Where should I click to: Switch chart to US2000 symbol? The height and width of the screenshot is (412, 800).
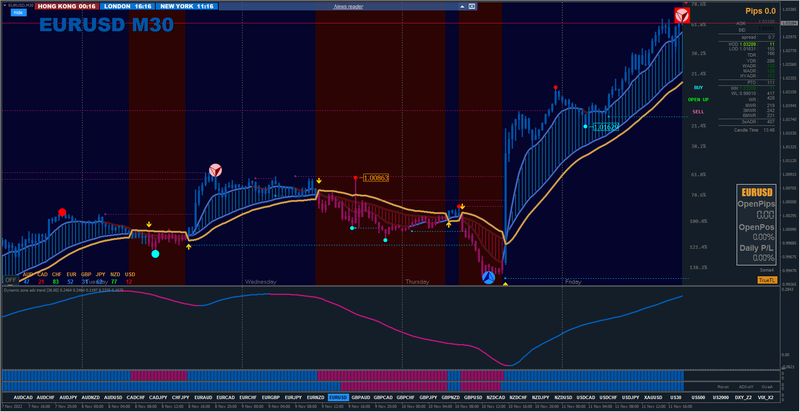[x=720, y=397]
